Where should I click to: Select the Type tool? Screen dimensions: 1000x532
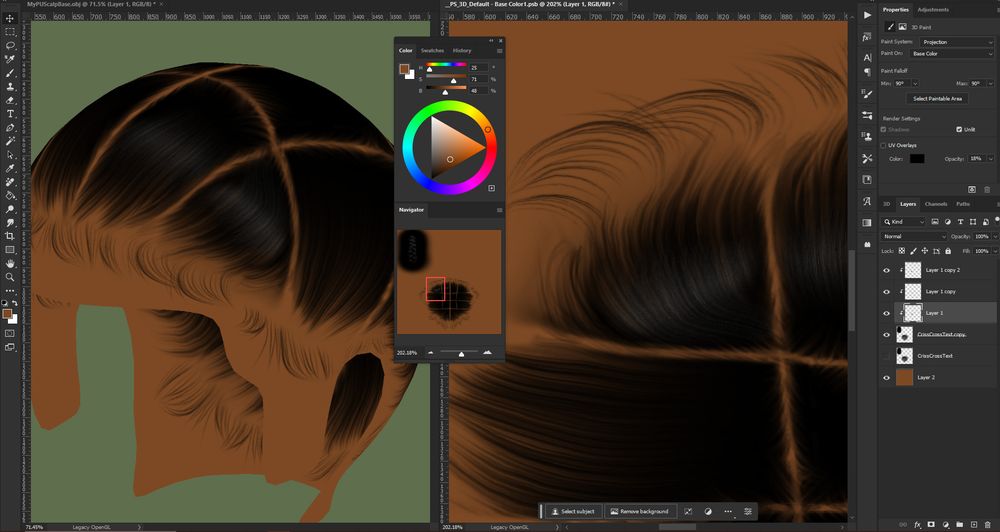10,114
